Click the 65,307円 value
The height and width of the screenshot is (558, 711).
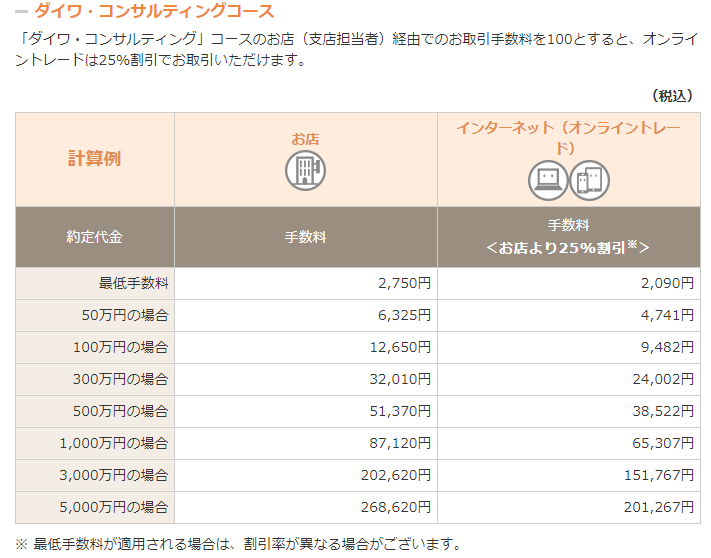coord(663,443)
